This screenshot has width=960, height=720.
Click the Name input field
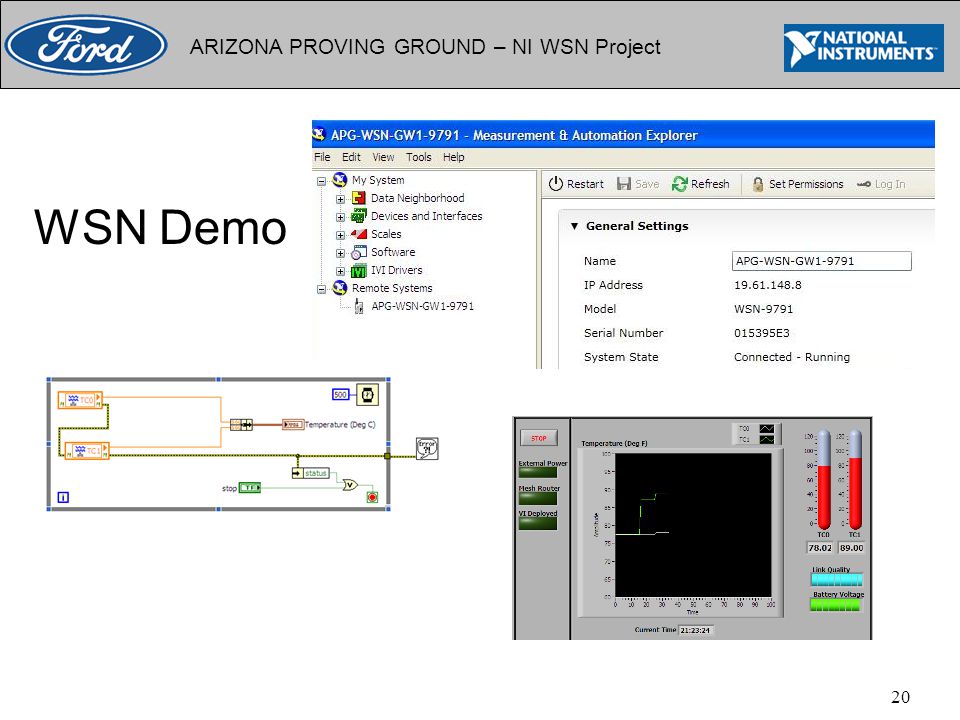click(822, 261)
